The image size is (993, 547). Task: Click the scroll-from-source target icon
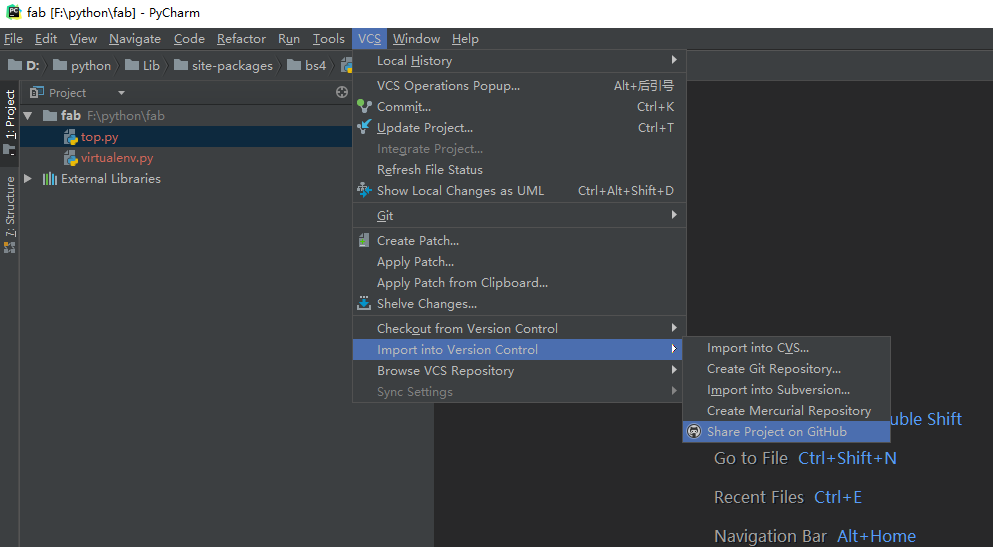(342, 92)
